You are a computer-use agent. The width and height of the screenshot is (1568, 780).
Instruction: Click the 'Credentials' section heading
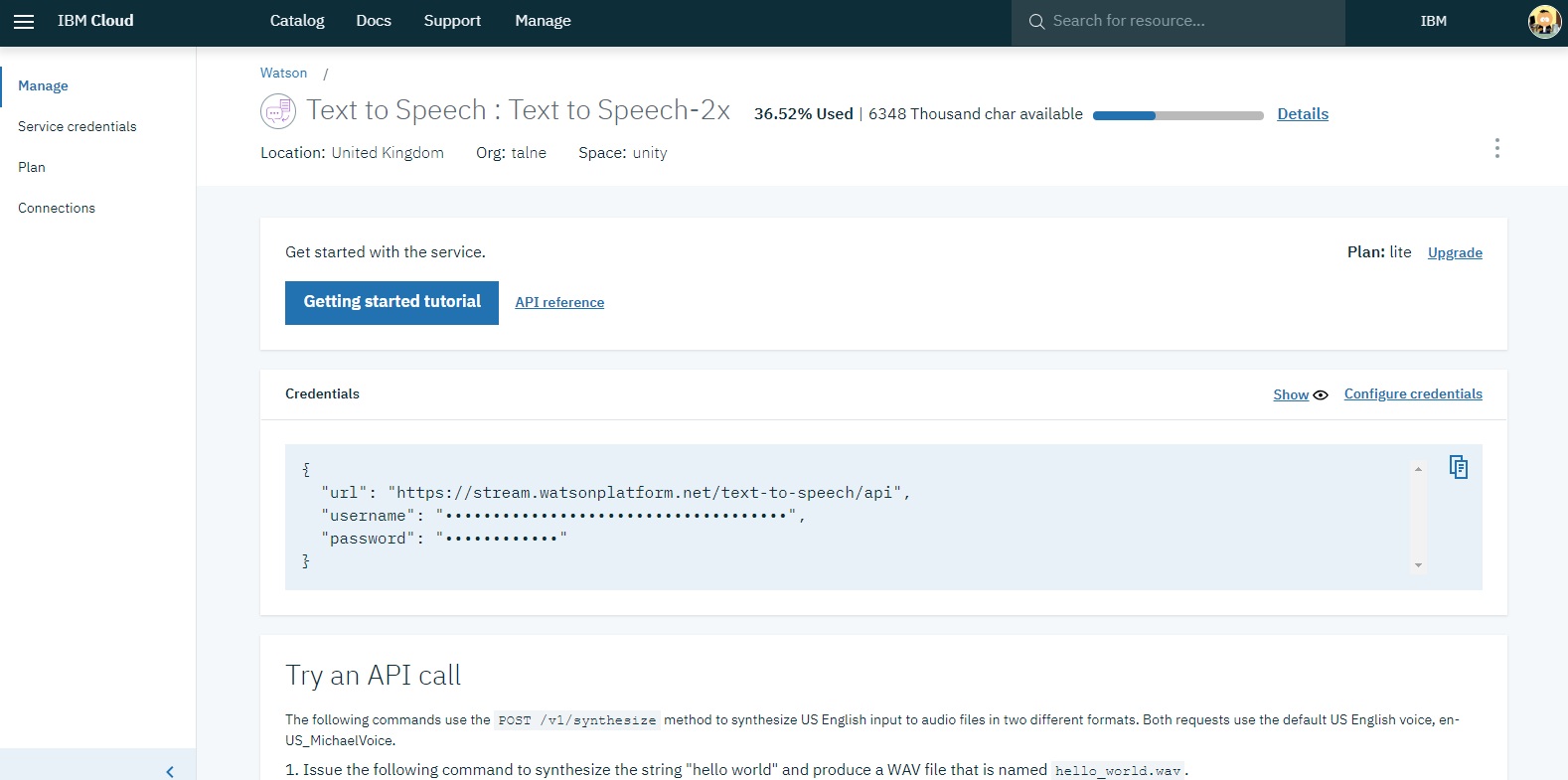click(322, 393)
